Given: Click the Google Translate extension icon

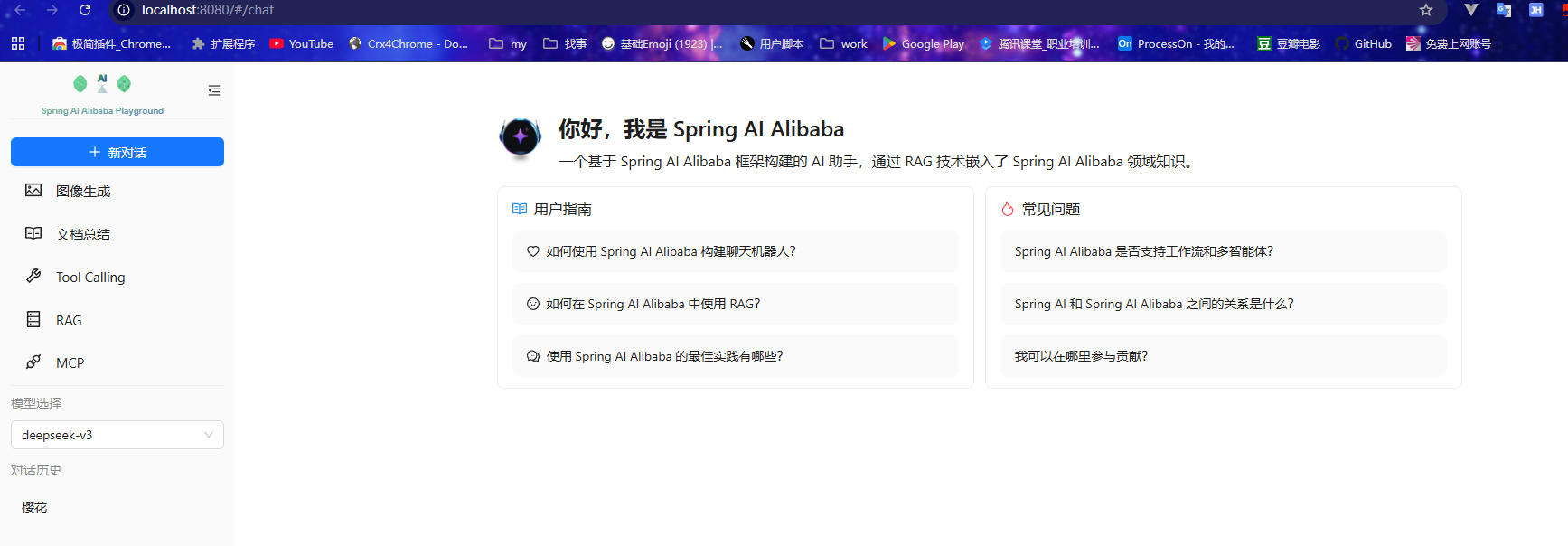Looking at the screenshot, I should pyautogui.click(x=1504, y=10).
